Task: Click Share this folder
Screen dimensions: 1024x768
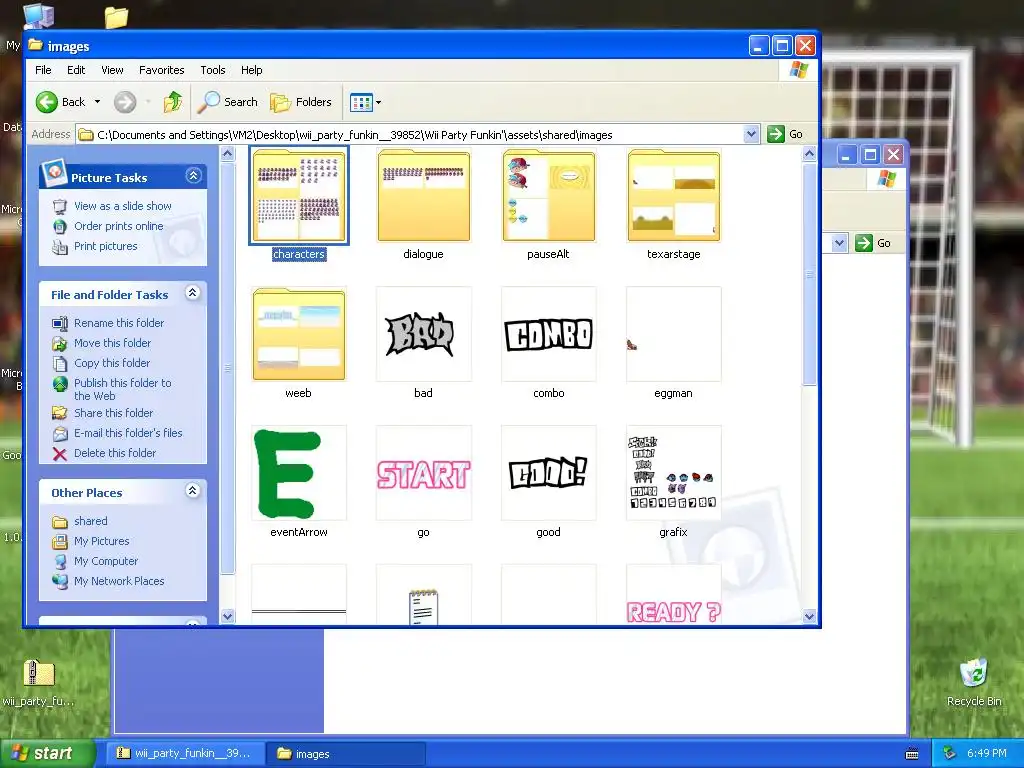Action: 113,413
